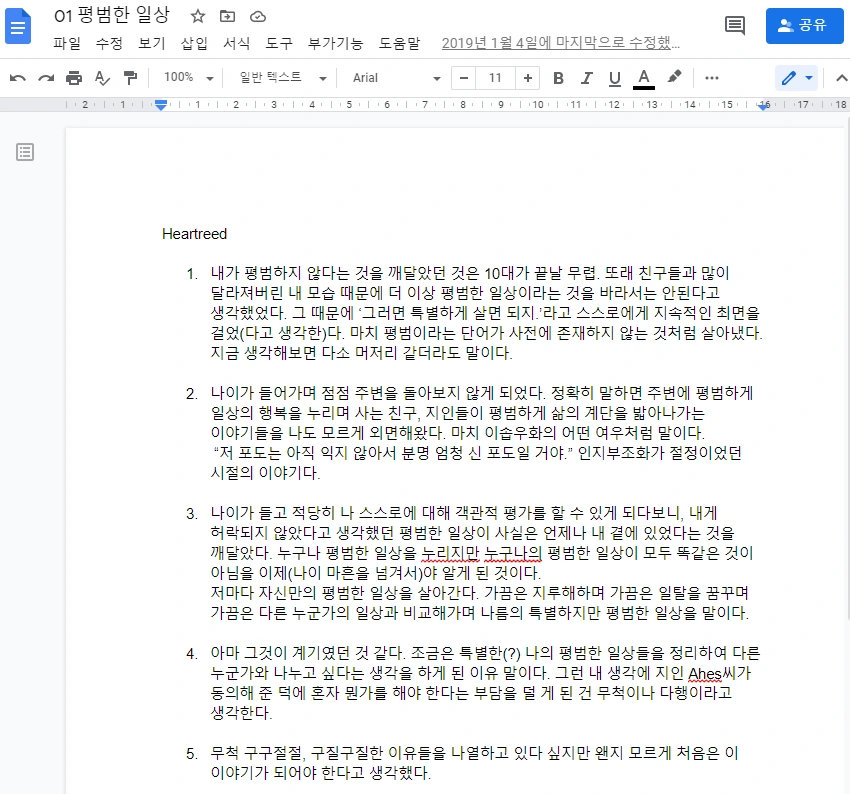Open the Google Docs home icon
The height and width of the screenshot is (794, 850).
pyautogui.click(x=18, y=25)
